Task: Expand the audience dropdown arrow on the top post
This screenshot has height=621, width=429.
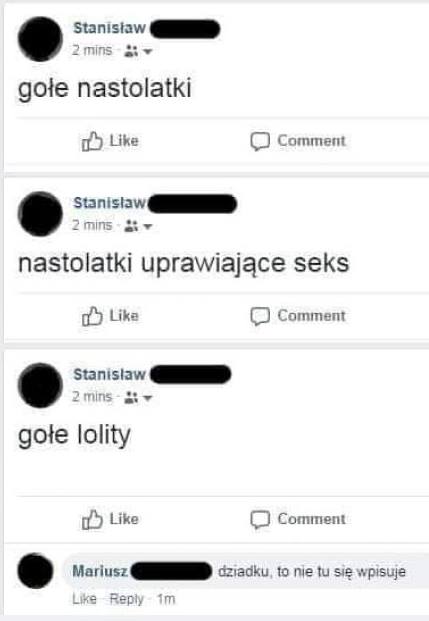Action: pyautogui.click(x=148, y=51)
